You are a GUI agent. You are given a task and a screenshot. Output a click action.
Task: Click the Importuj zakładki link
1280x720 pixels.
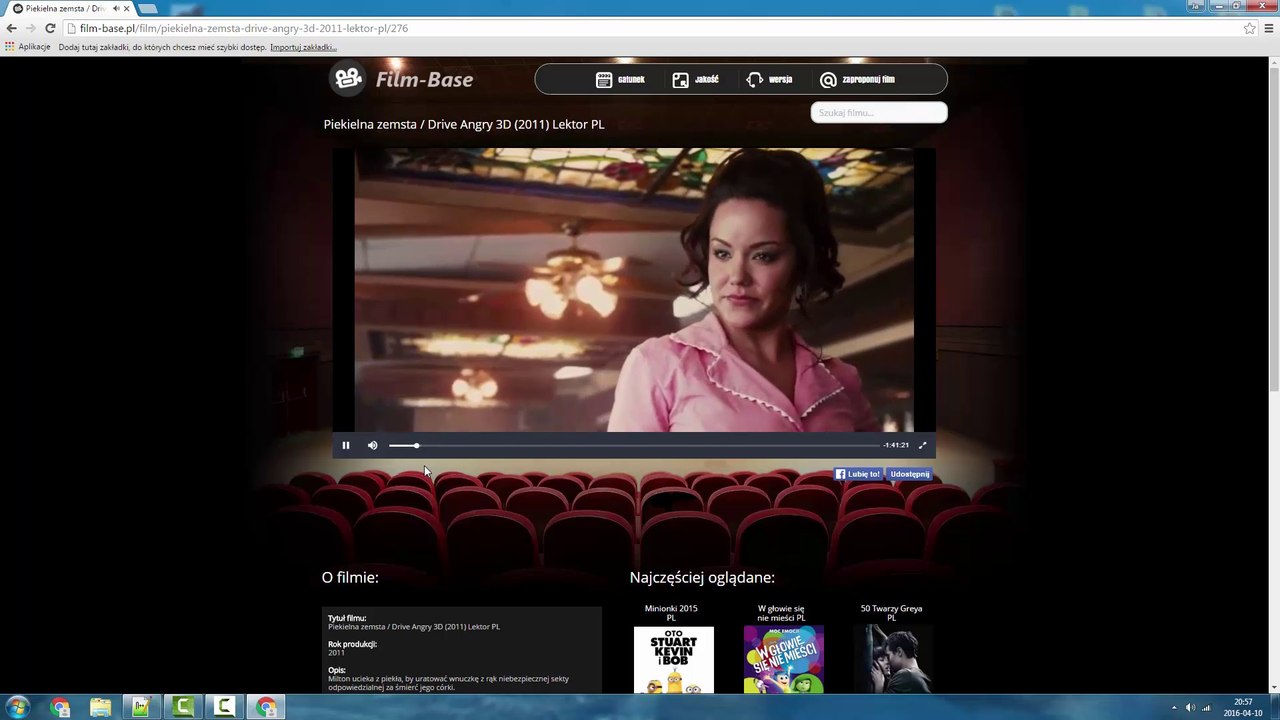click(x=303, y=47)
